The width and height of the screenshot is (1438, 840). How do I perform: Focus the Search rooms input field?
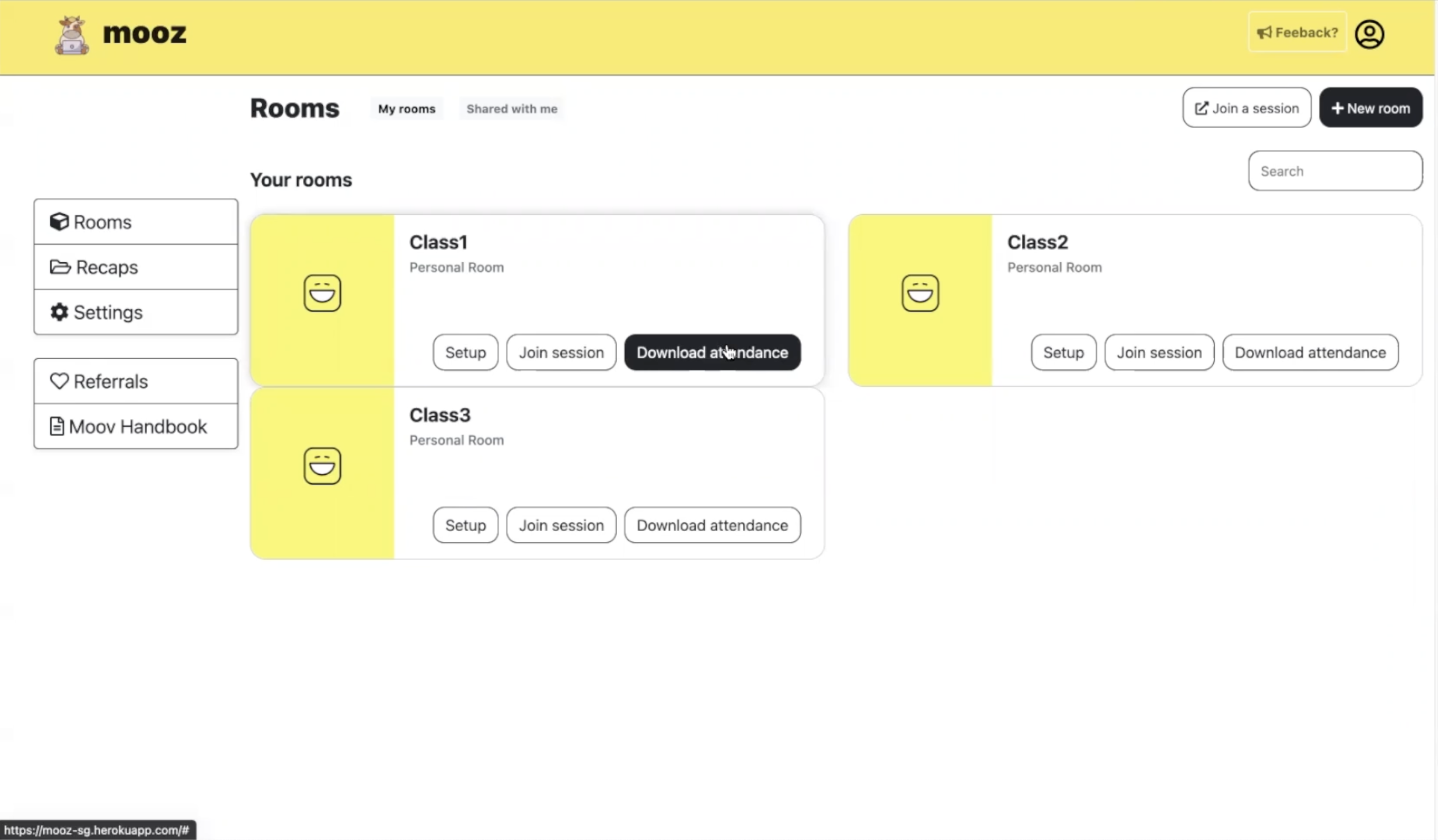pos(1334,171)
